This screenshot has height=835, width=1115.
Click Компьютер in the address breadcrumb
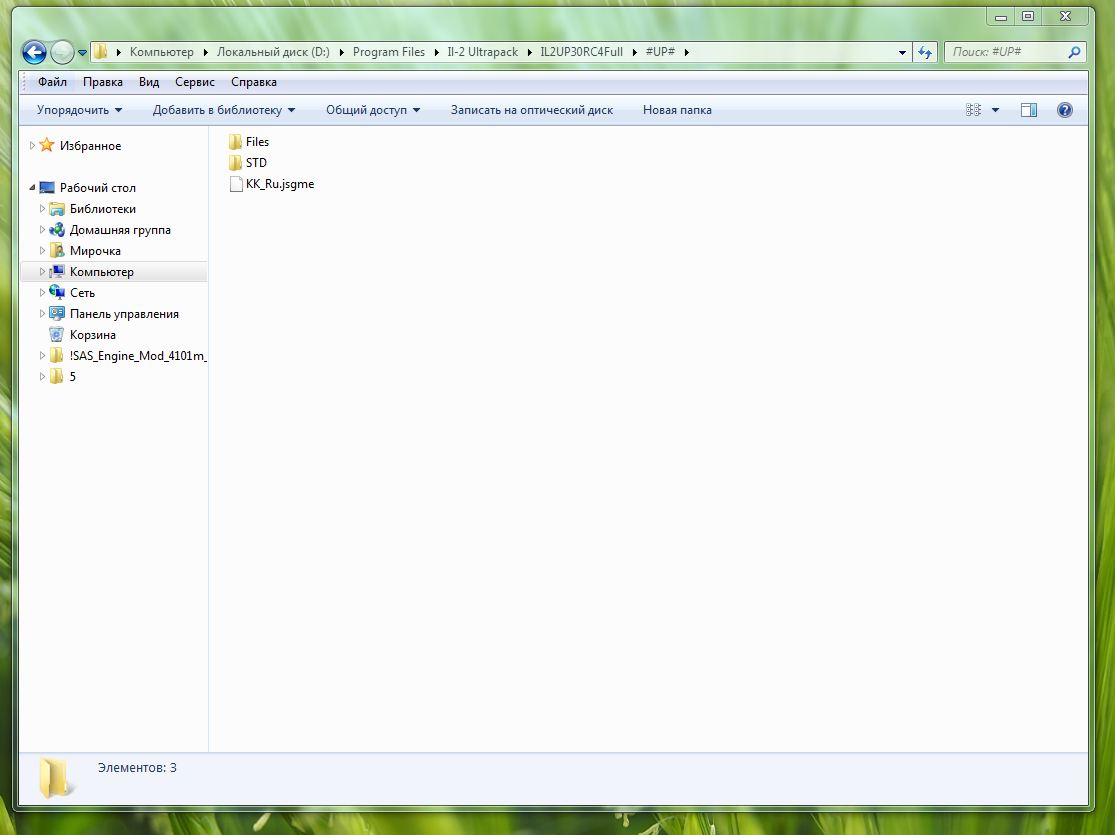point(161,52)
